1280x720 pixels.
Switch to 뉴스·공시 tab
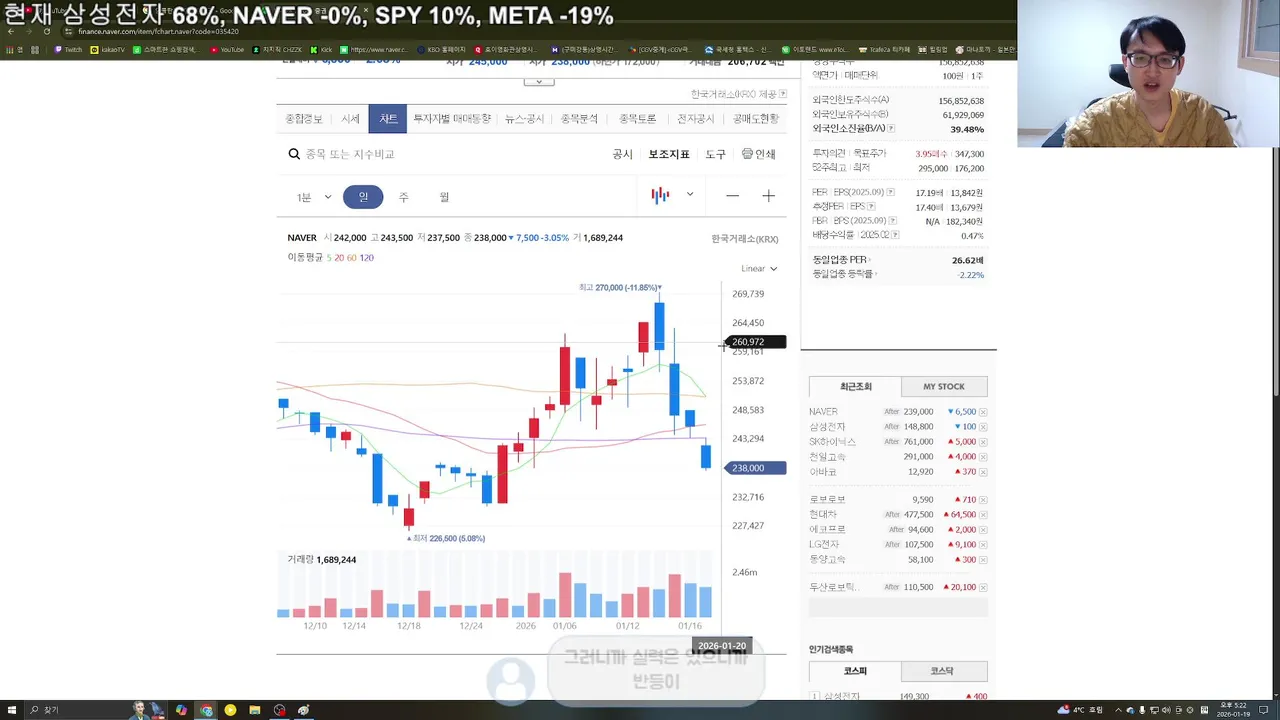coord(524,119)
